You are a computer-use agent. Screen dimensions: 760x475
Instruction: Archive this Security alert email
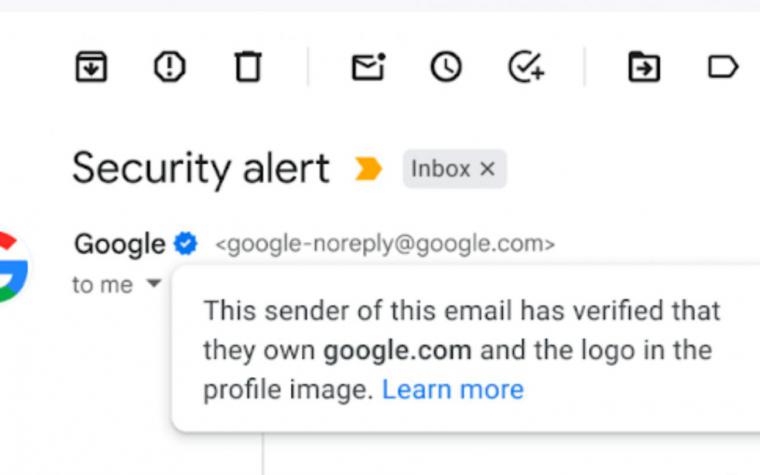point(91,66)
